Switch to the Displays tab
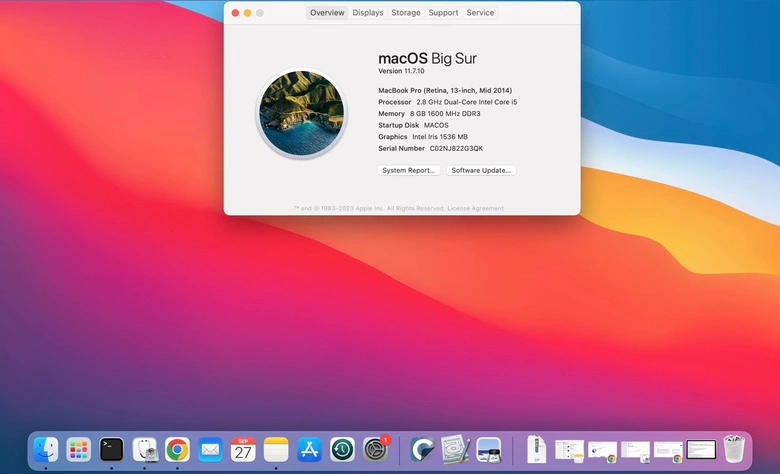The height and width of the screenshot is (474, 780). 368,12
